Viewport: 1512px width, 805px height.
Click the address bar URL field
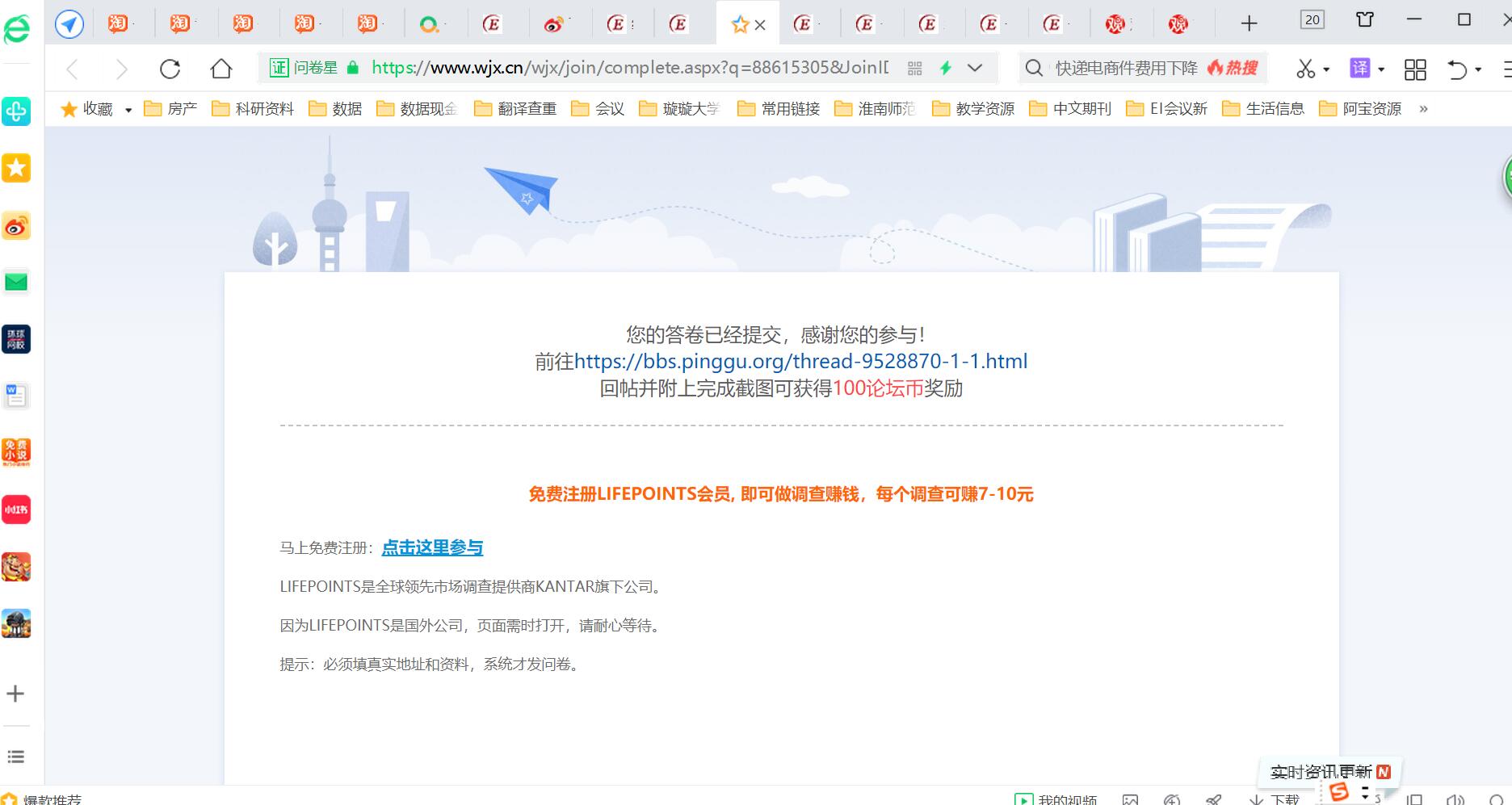[630, 68]
